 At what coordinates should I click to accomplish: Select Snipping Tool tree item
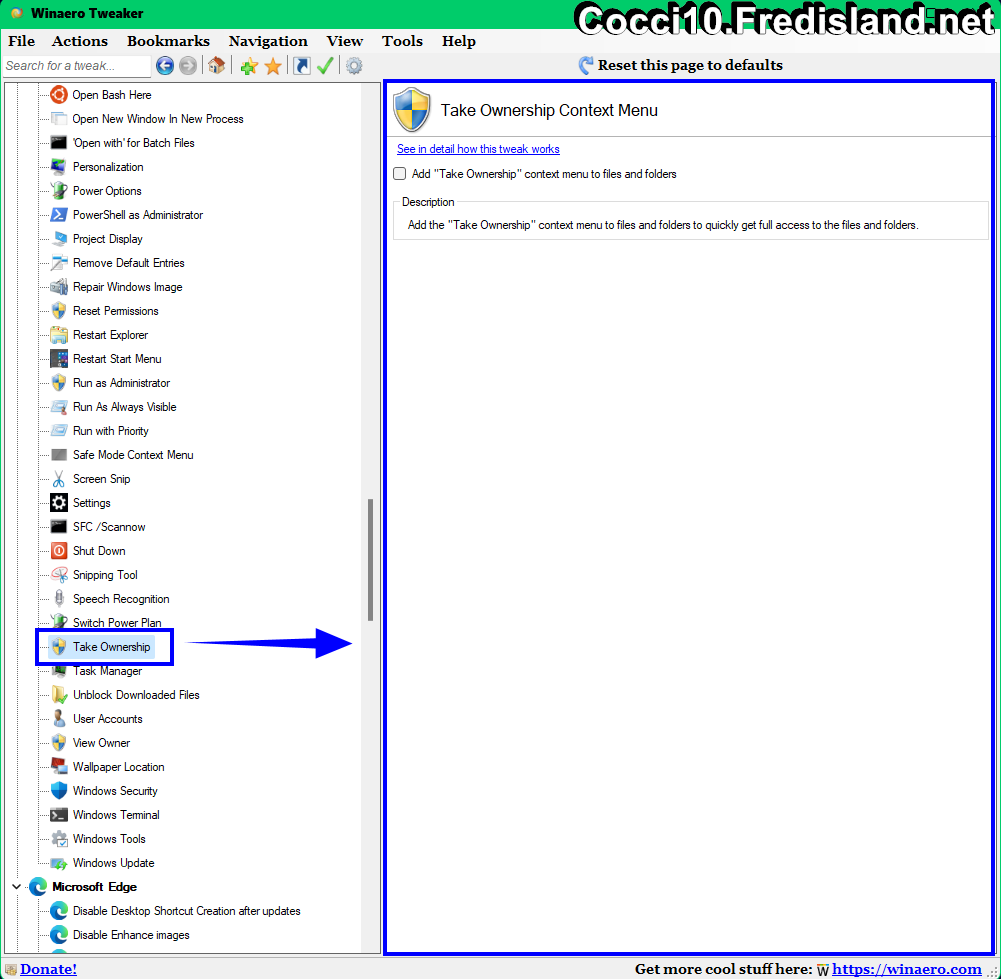(x=105, y=574)
